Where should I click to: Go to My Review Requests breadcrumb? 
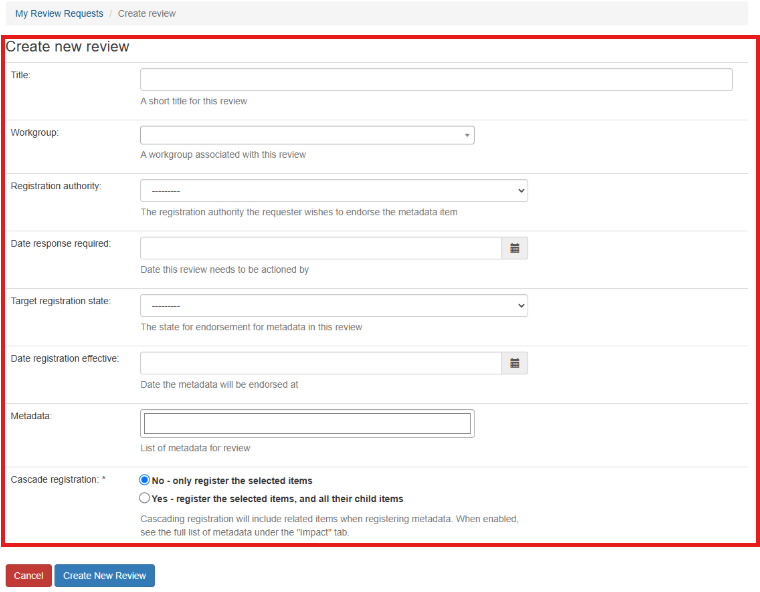(x=59, y=13)
